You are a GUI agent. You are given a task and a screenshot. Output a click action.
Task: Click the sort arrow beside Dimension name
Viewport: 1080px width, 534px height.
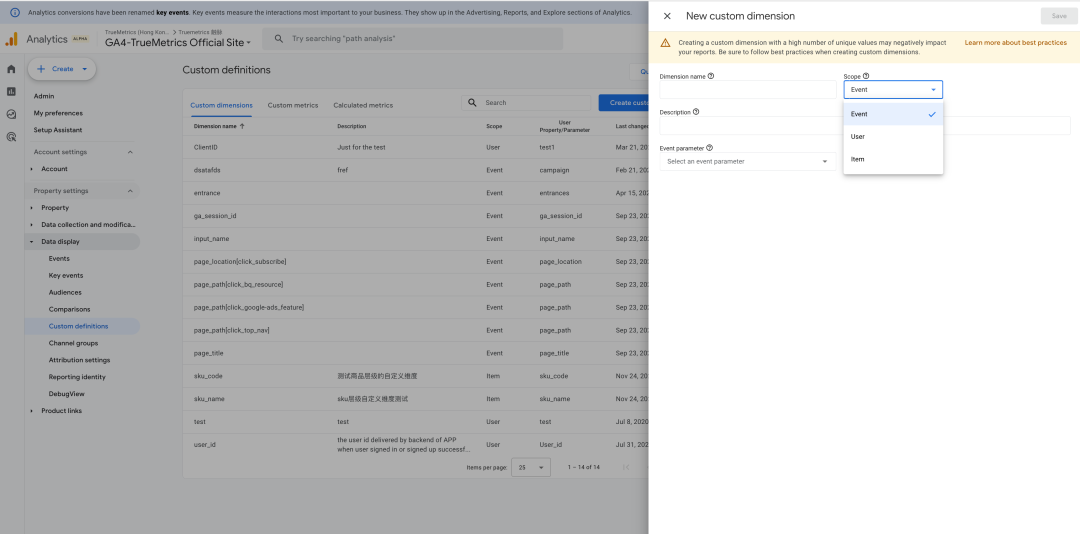coord(242,126)
